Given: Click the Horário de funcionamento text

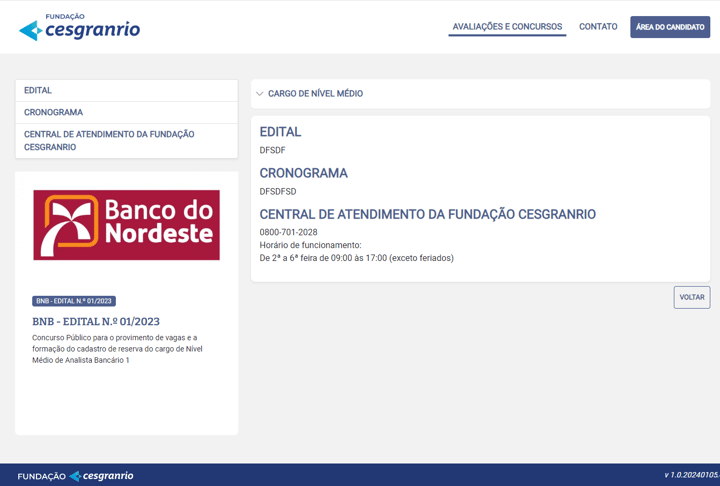Looking at the screenshot, I should click(x=310, y=245).
